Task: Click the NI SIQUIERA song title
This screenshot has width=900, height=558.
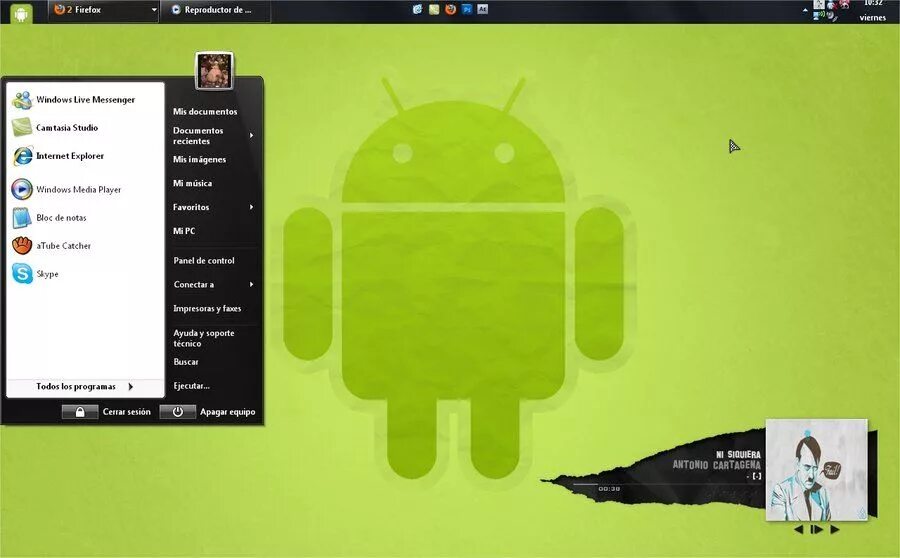Action: 738,455
